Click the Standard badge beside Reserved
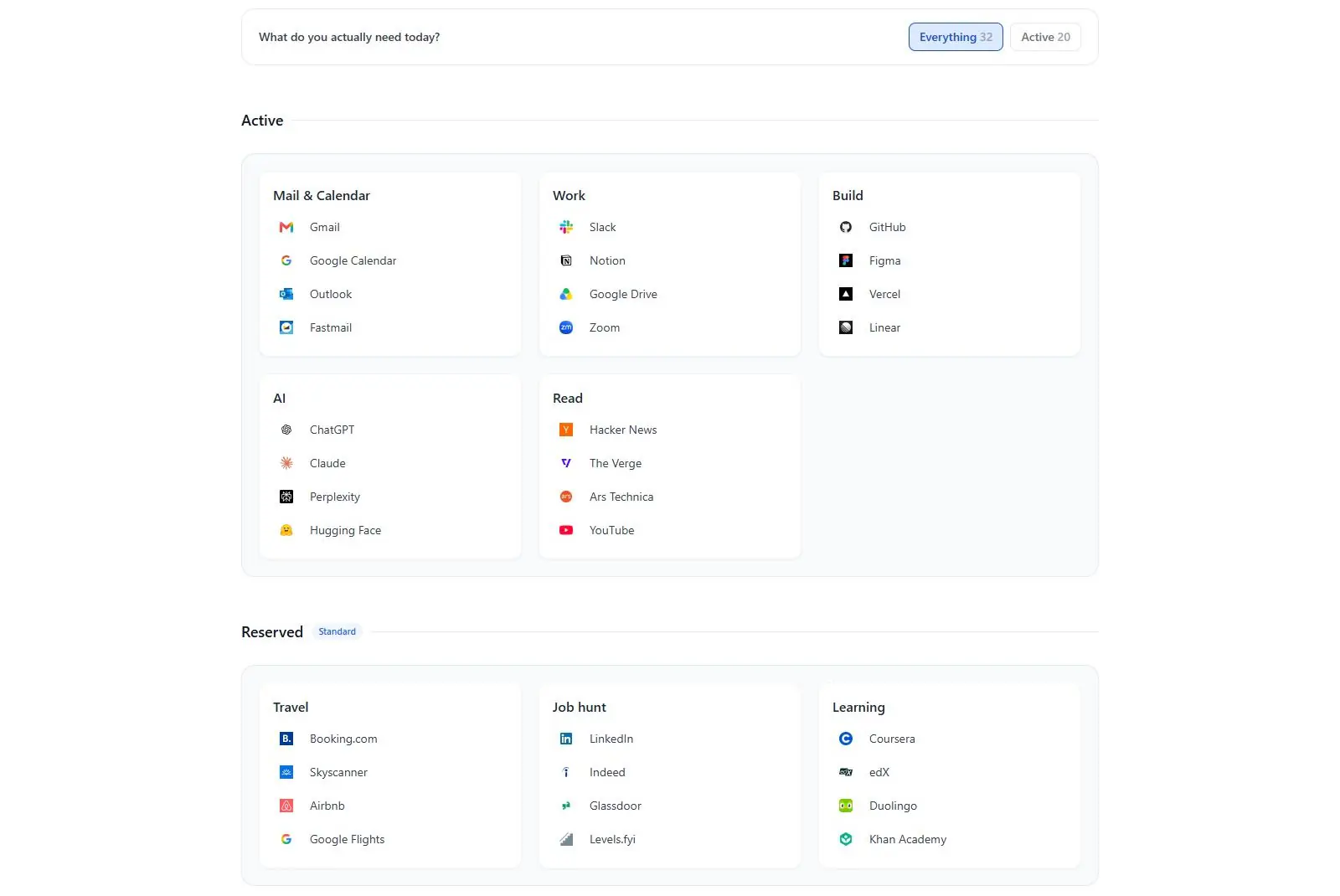1340x896 pixels. [x=337, y=631]
